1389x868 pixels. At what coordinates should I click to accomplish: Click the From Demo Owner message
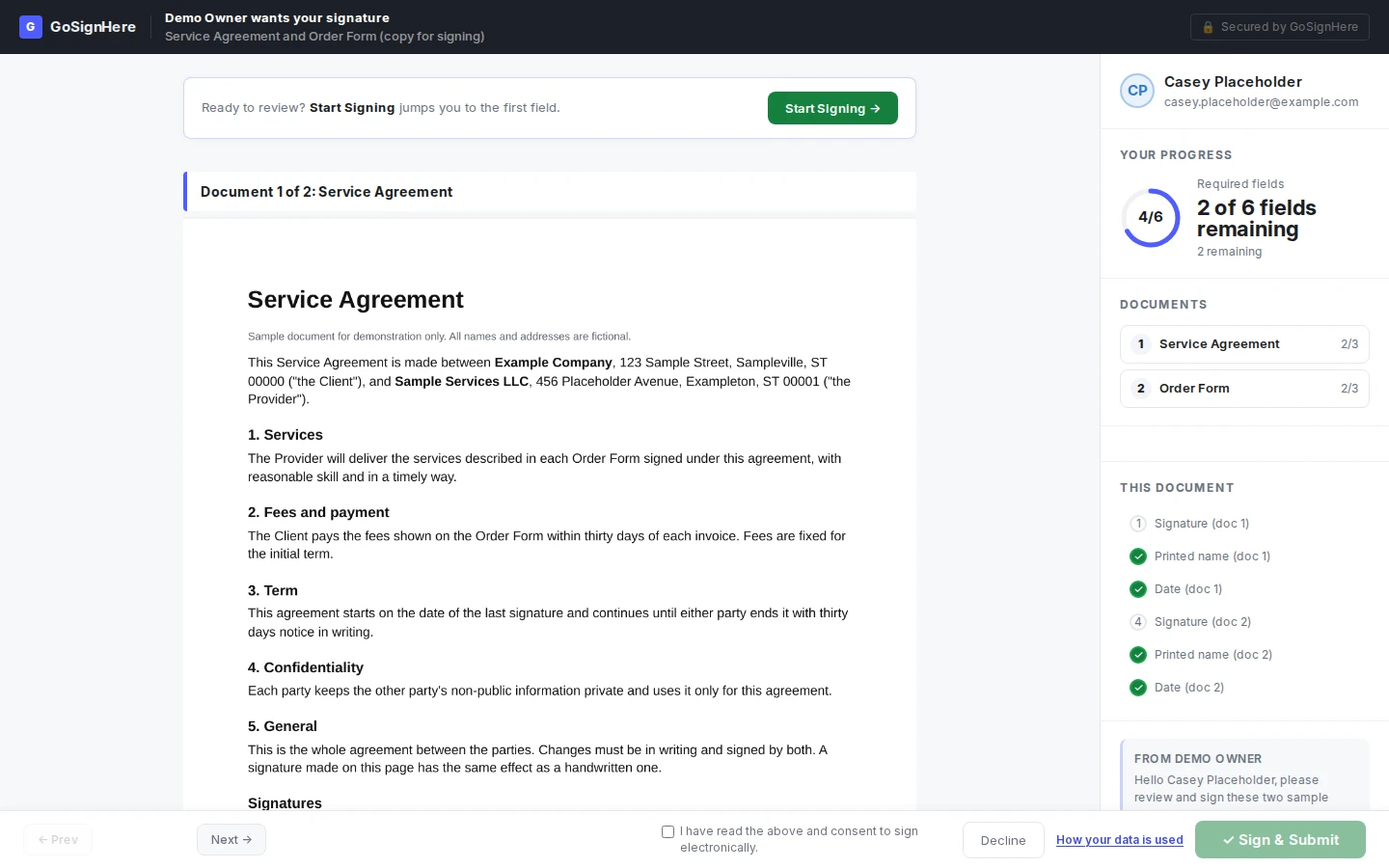pyautogui.click(x=1244, y=774)
